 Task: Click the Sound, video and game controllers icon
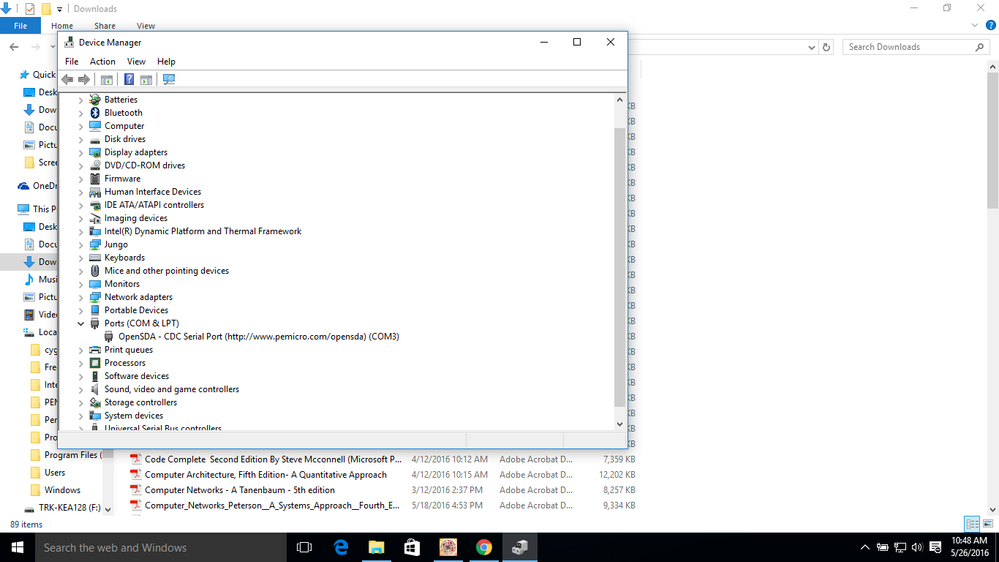coord(95,389)
